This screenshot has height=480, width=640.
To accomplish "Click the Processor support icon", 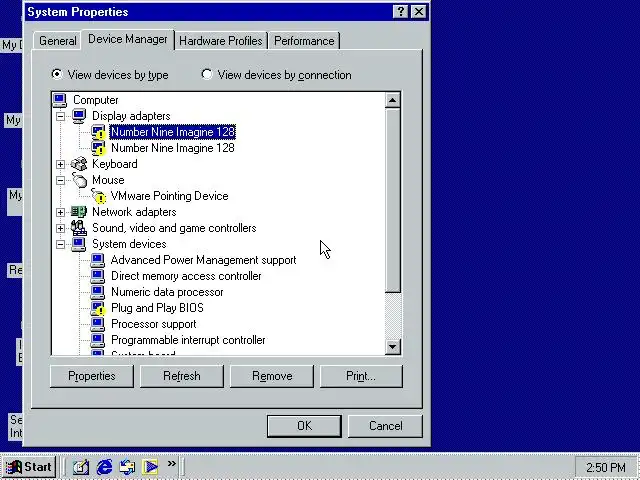I will [98, 324].
